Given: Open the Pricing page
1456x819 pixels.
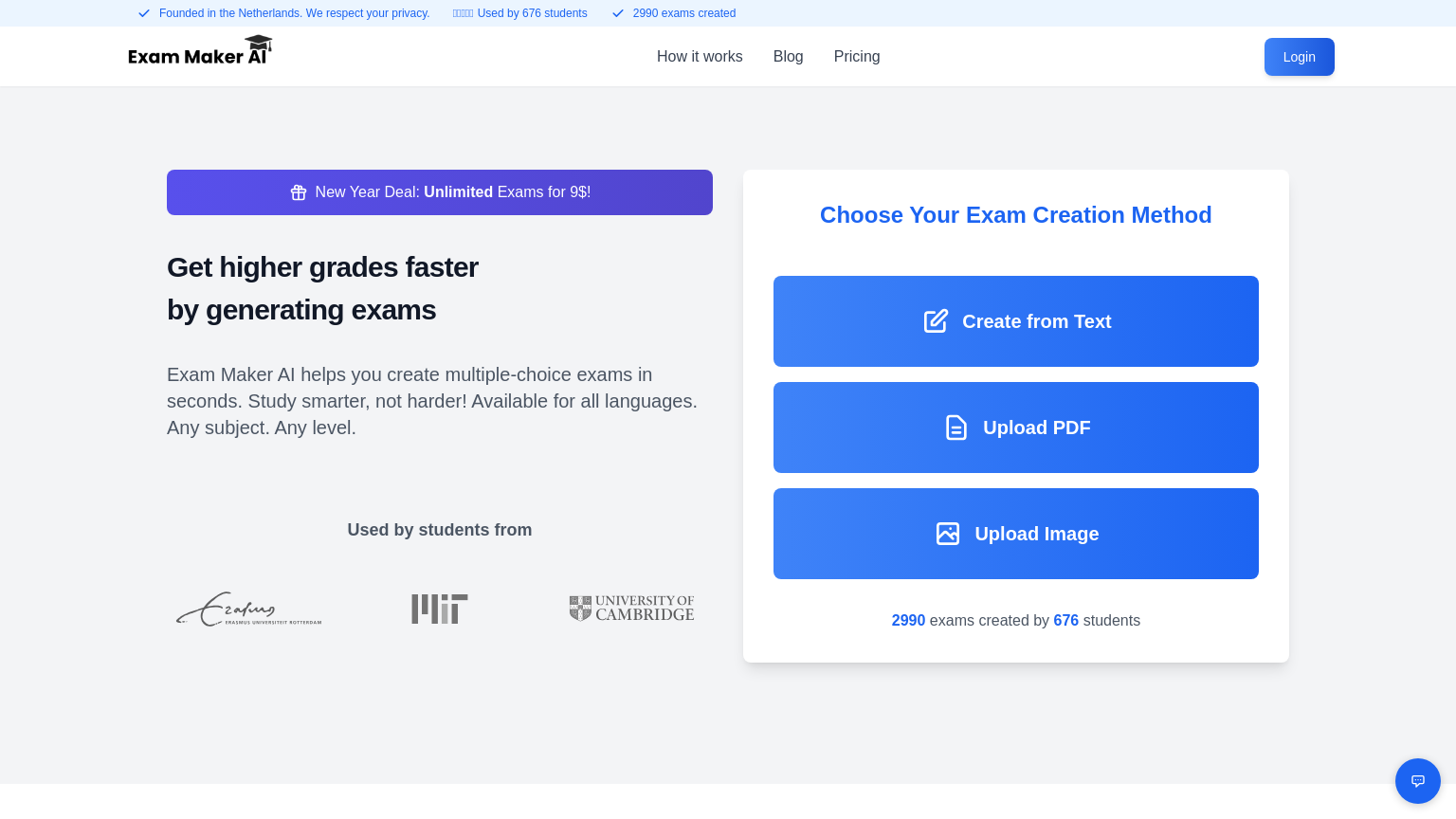Looking at the screenshot, I should [857, 57].
